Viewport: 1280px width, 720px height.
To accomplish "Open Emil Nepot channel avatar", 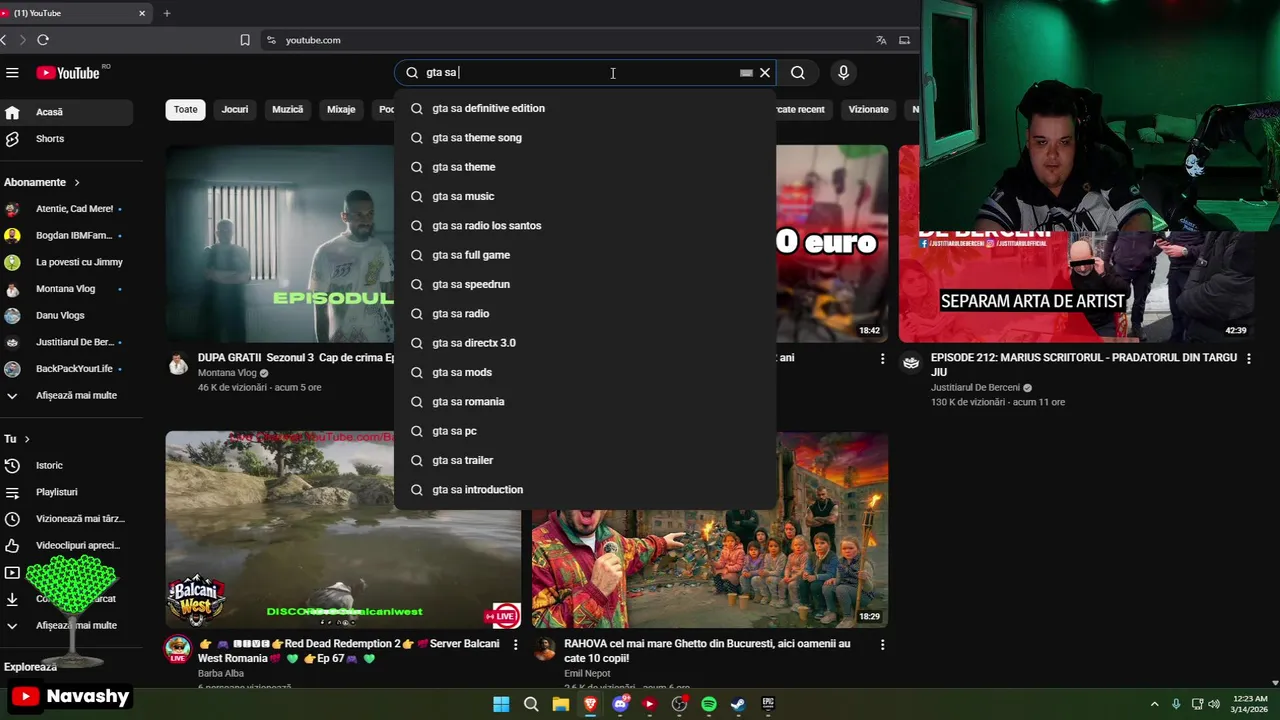I will pyautogui.click(x=544, y=649).
